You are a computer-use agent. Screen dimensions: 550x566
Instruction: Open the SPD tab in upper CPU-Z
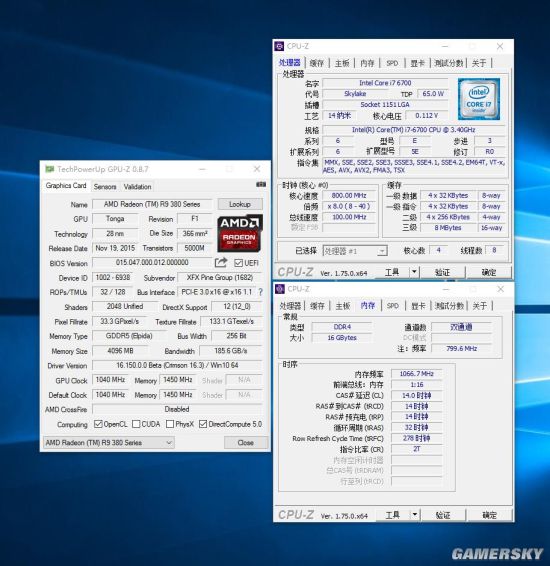[392, 63]
